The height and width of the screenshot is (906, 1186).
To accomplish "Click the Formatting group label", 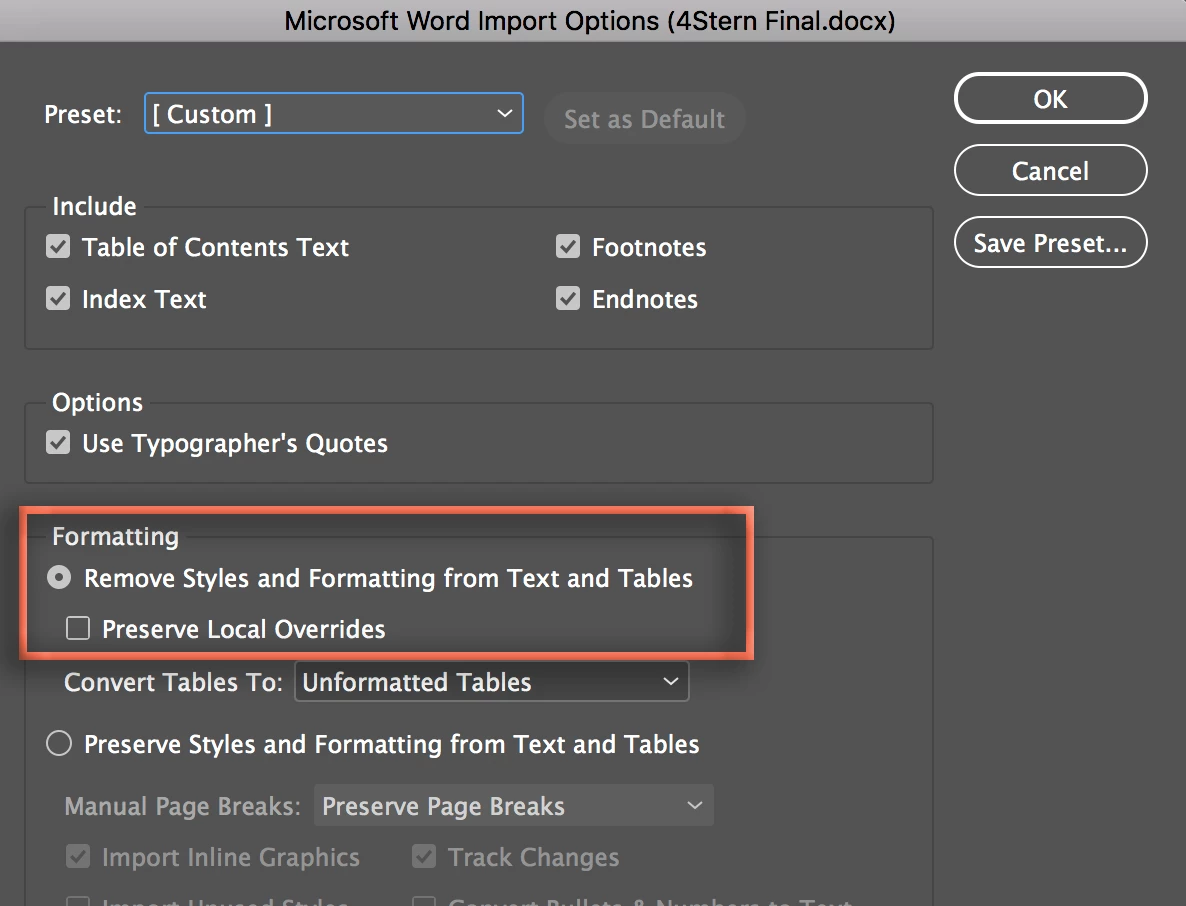I will 116,536.
